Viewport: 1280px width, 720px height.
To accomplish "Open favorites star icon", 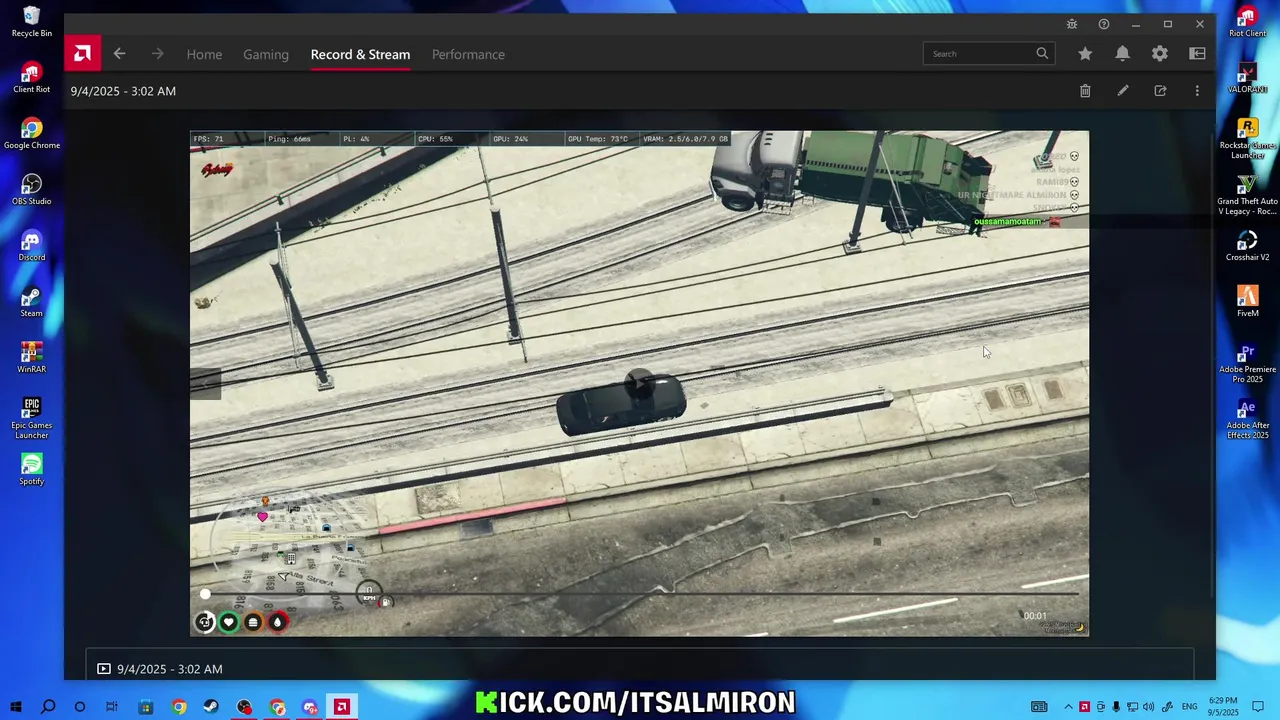I will click(1085, 54).
